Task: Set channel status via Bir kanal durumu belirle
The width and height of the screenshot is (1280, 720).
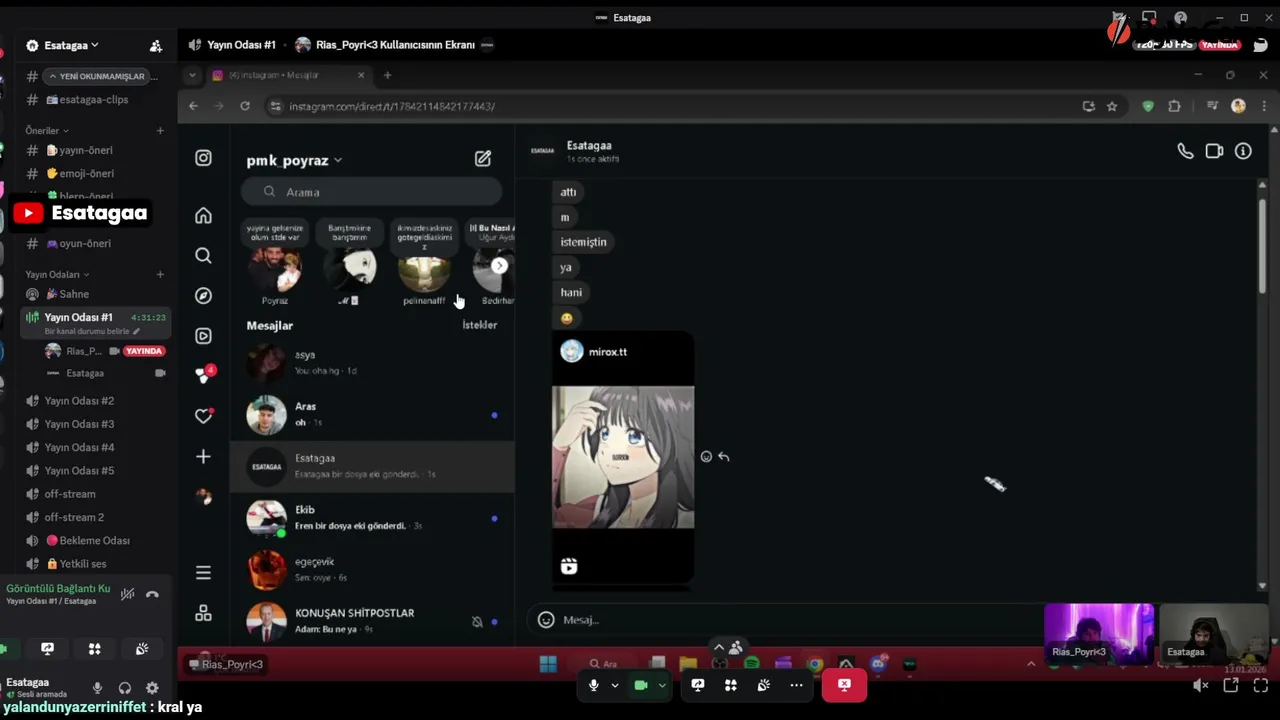Action: point(92,331)
